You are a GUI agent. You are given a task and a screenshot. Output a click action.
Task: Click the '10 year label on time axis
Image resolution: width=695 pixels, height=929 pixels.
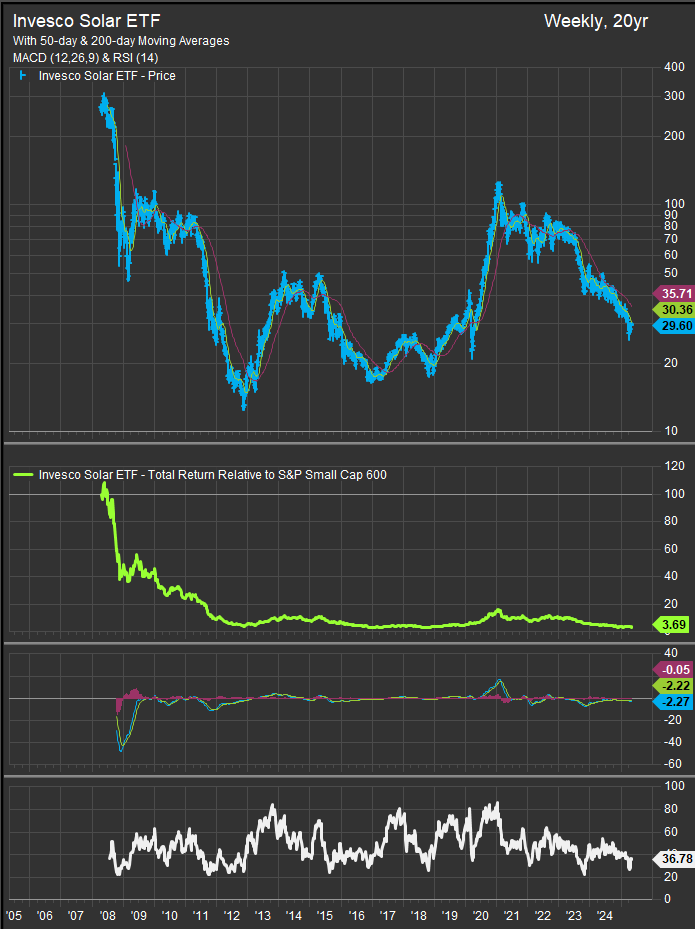(169, 916)
